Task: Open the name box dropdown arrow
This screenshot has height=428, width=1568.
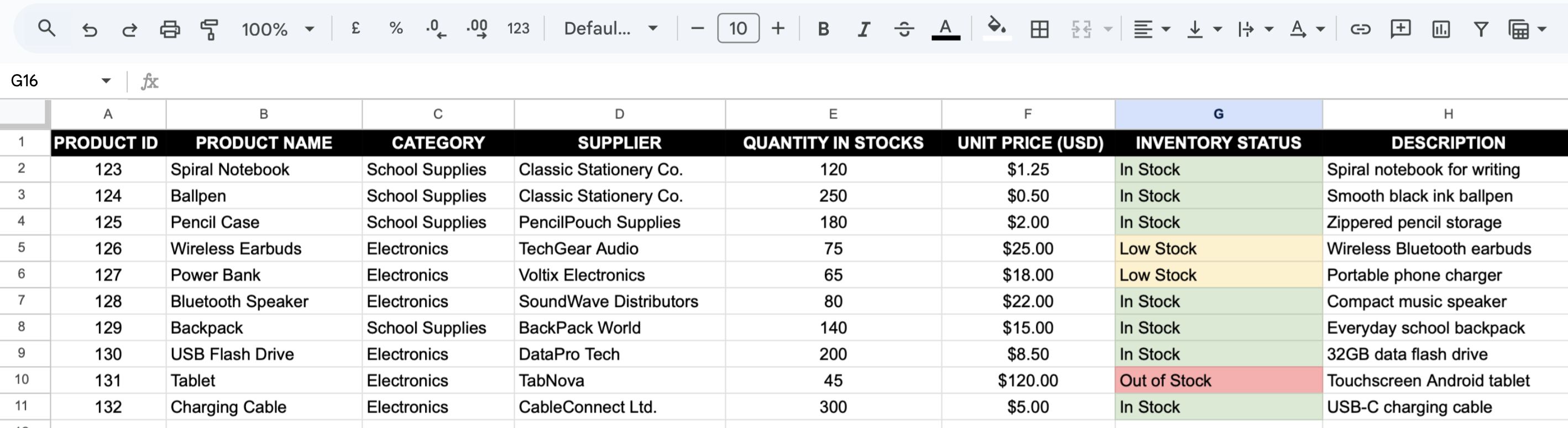Action: [106, 80]
